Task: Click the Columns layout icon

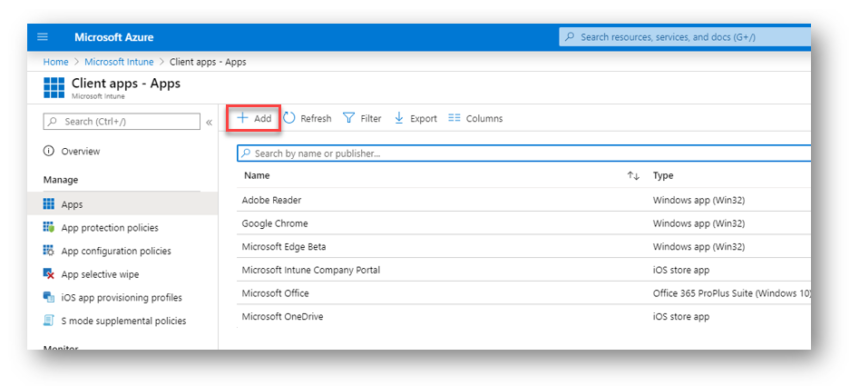Action: tap(454, 118)
